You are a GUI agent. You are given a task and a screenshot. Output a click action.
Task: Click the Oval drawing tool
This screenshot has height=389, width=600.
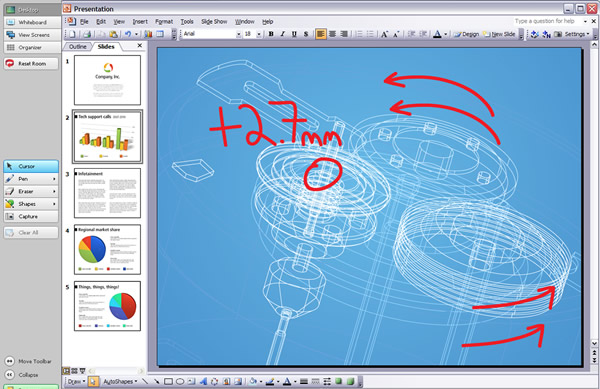[180, 381]
